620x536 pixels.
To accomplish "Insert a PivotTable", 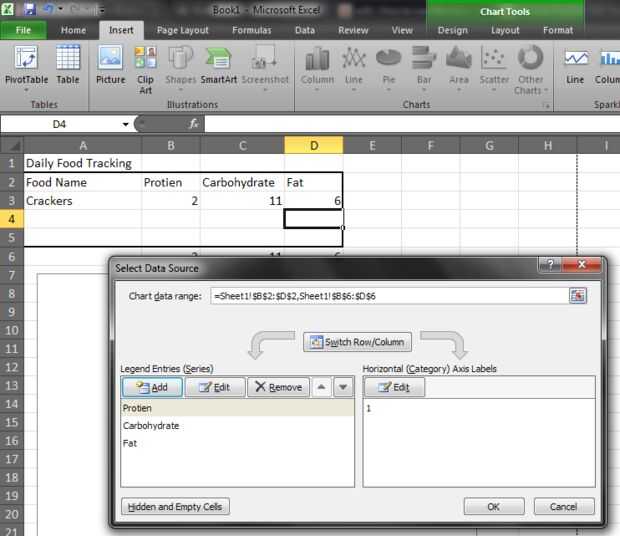I will [x=26, y=67].
